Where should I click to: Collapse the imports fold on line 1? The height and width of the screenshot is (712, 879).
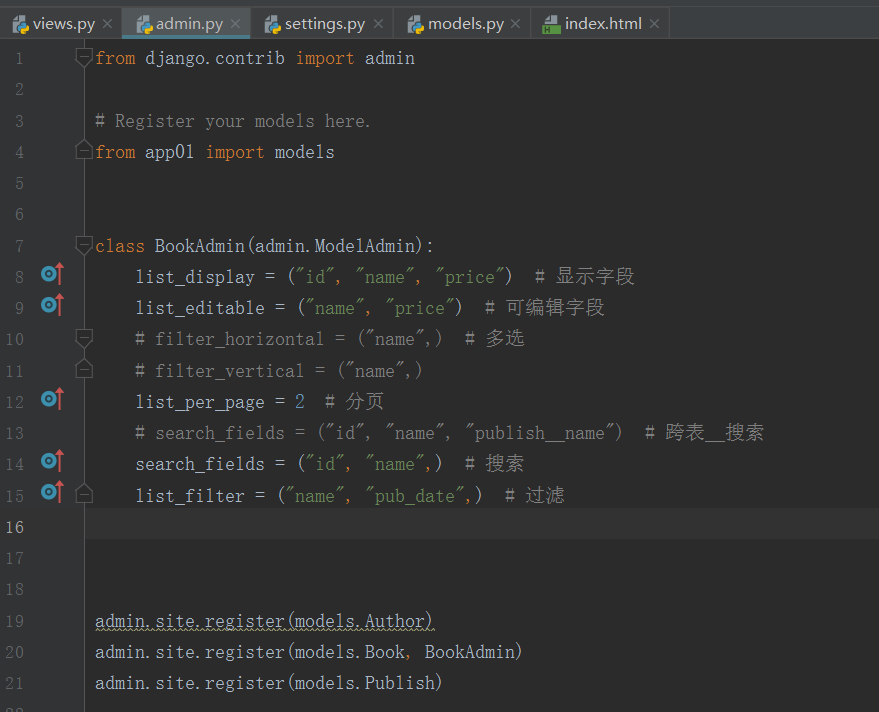84,58
